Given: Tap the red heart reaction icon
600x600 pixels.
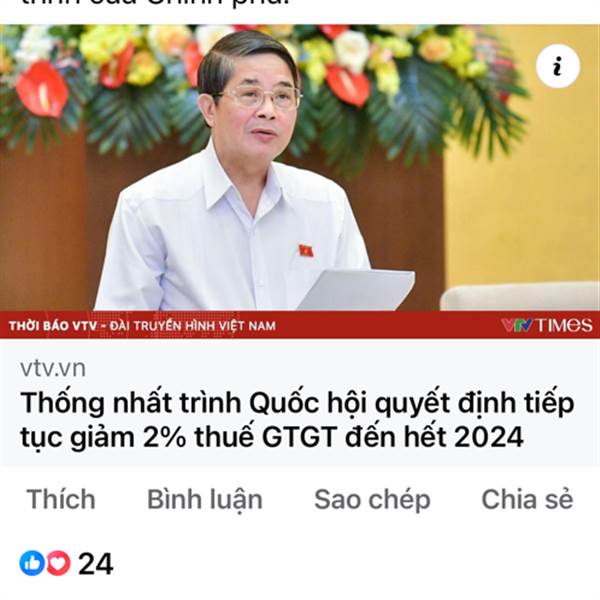Looking at the screenshot, I should (x=59, y=563).
